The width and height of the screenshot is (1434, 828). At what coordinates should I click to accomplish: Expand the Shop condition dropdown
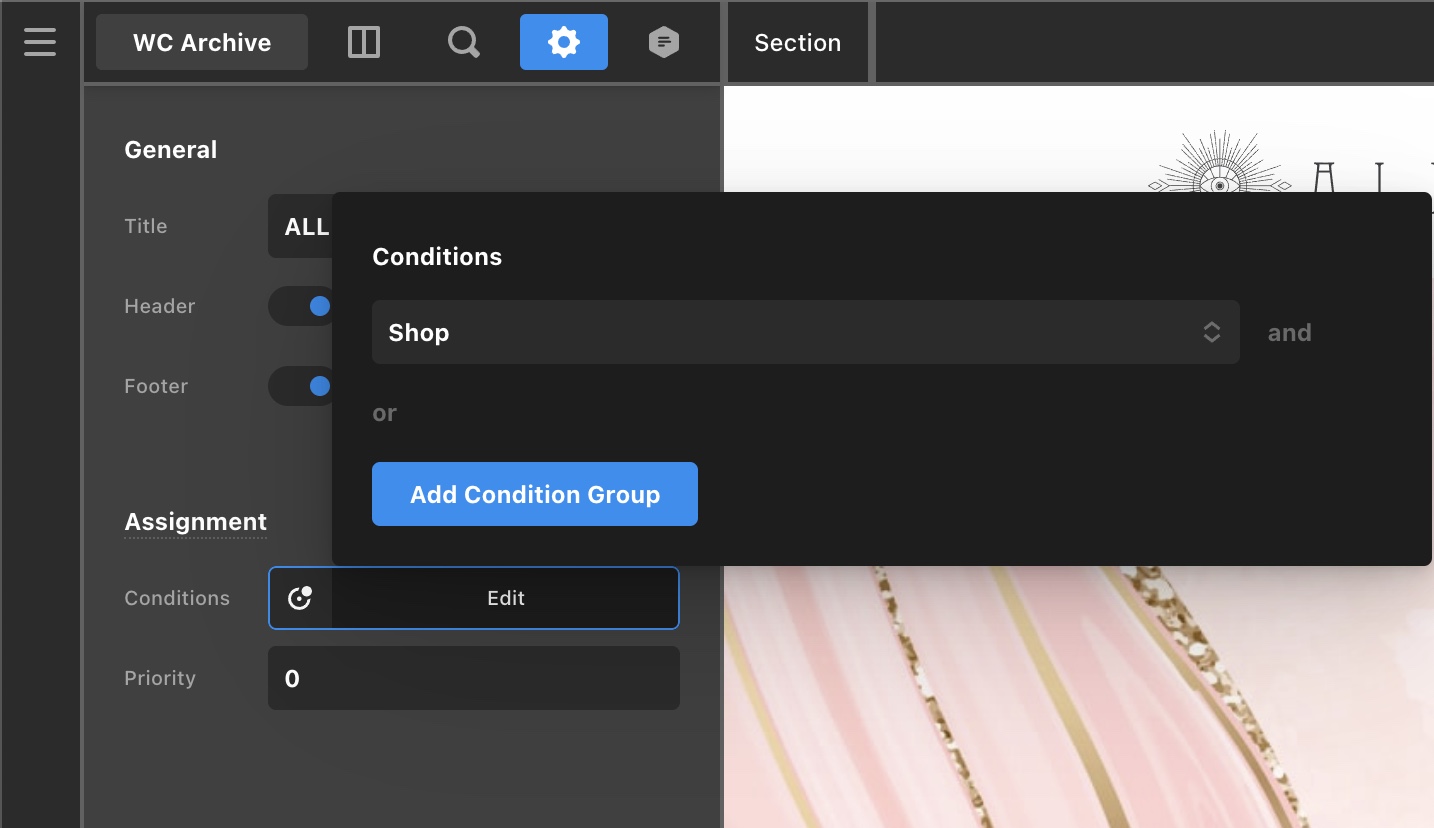[x=805, y=333]
